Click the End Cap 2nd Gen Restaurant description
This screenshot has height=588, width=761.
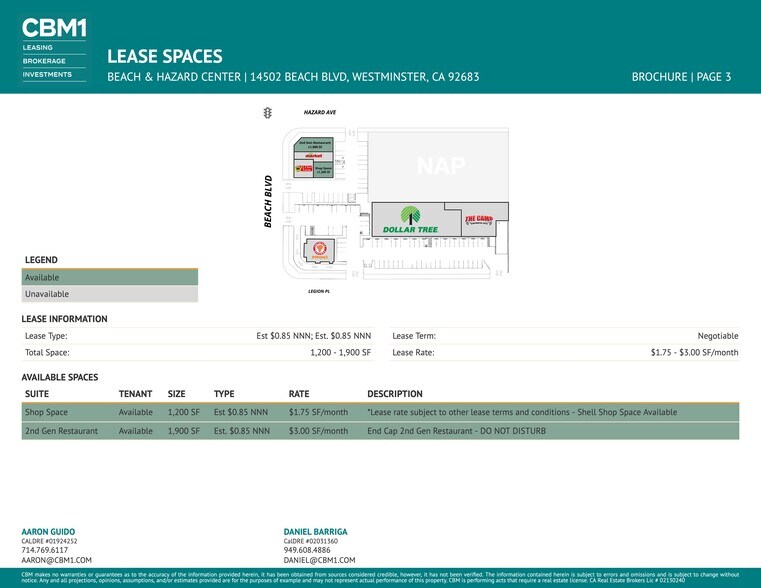(456, 431)
